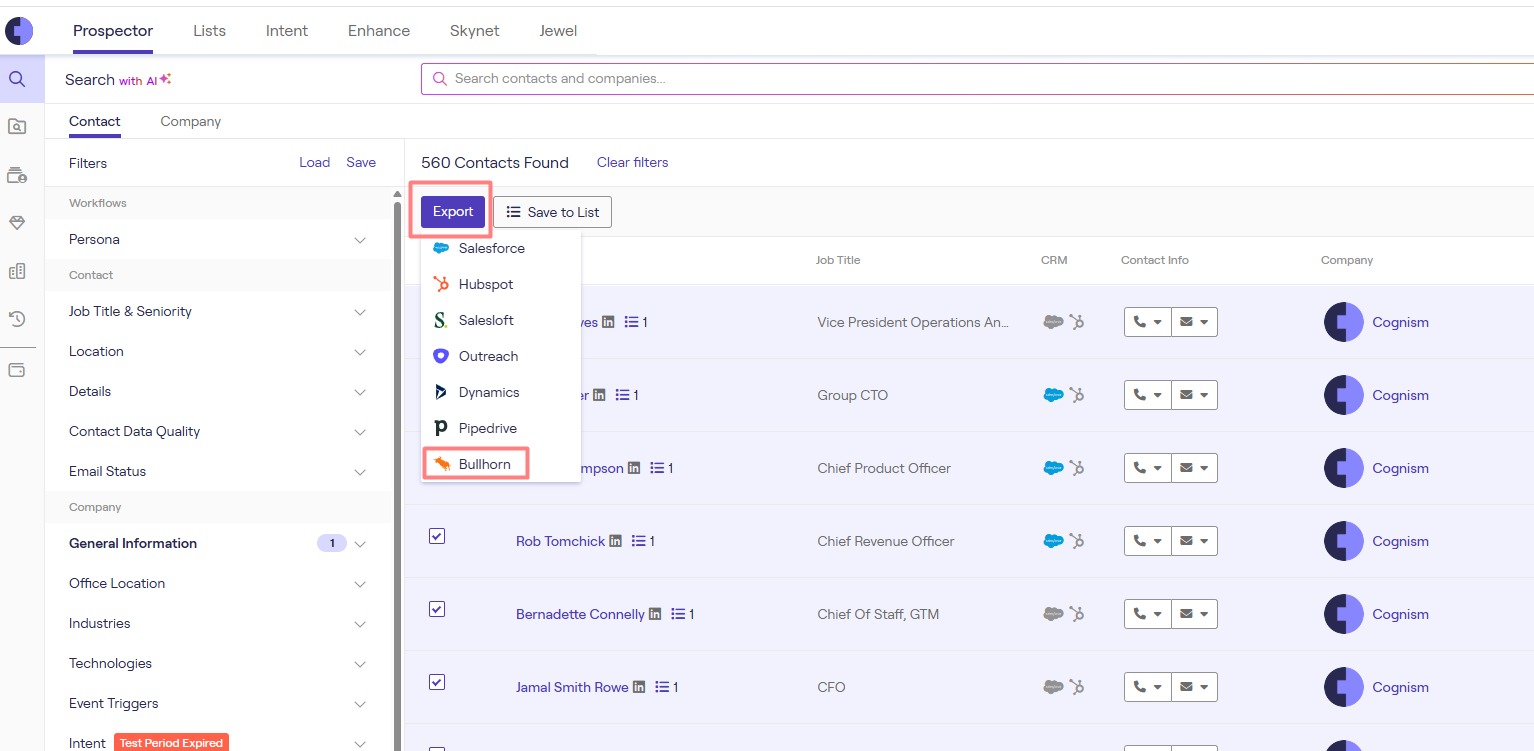
Task: Open the search icon in left sidebar
Action: pos(17,79)
